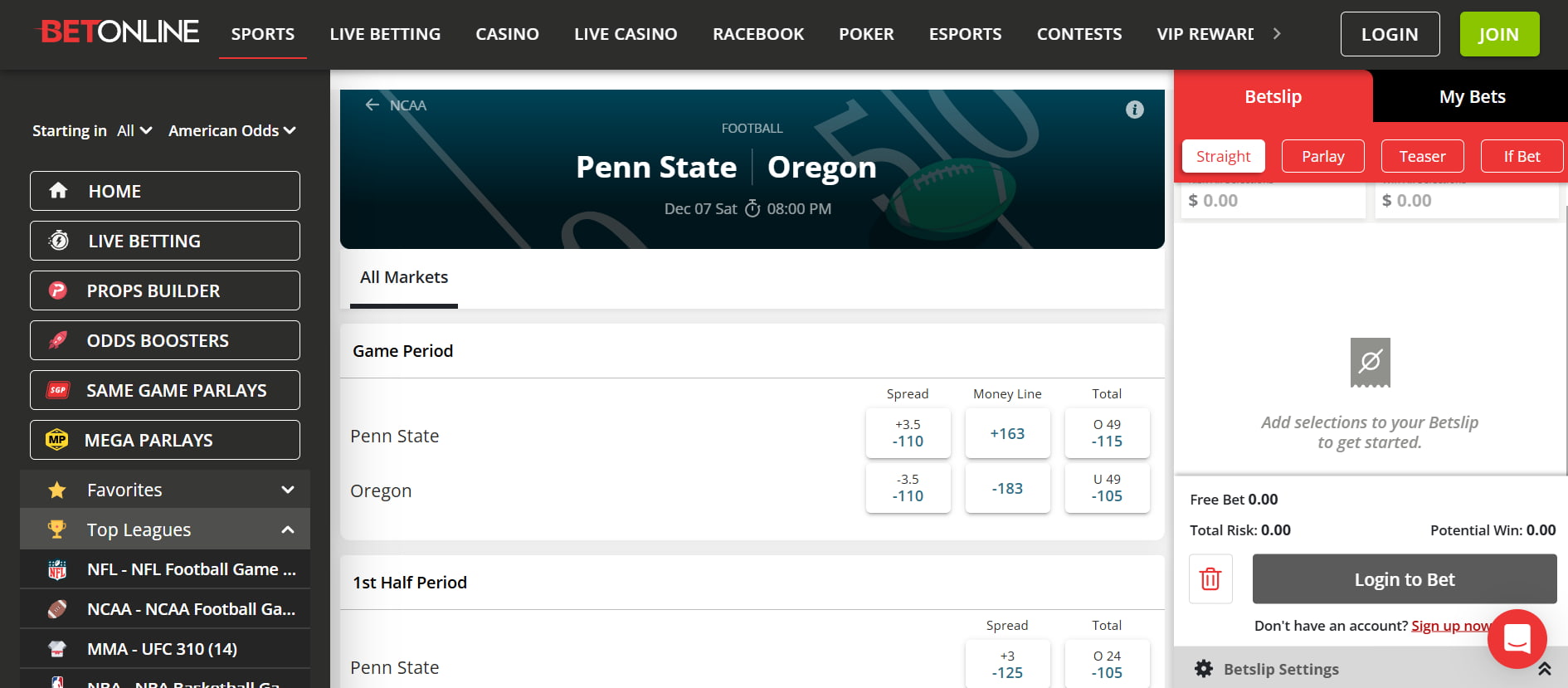Viewport: 1568px width, 688px height.
Task: Click the SGP Same Game Parlays icon
Action: point(58,390)
